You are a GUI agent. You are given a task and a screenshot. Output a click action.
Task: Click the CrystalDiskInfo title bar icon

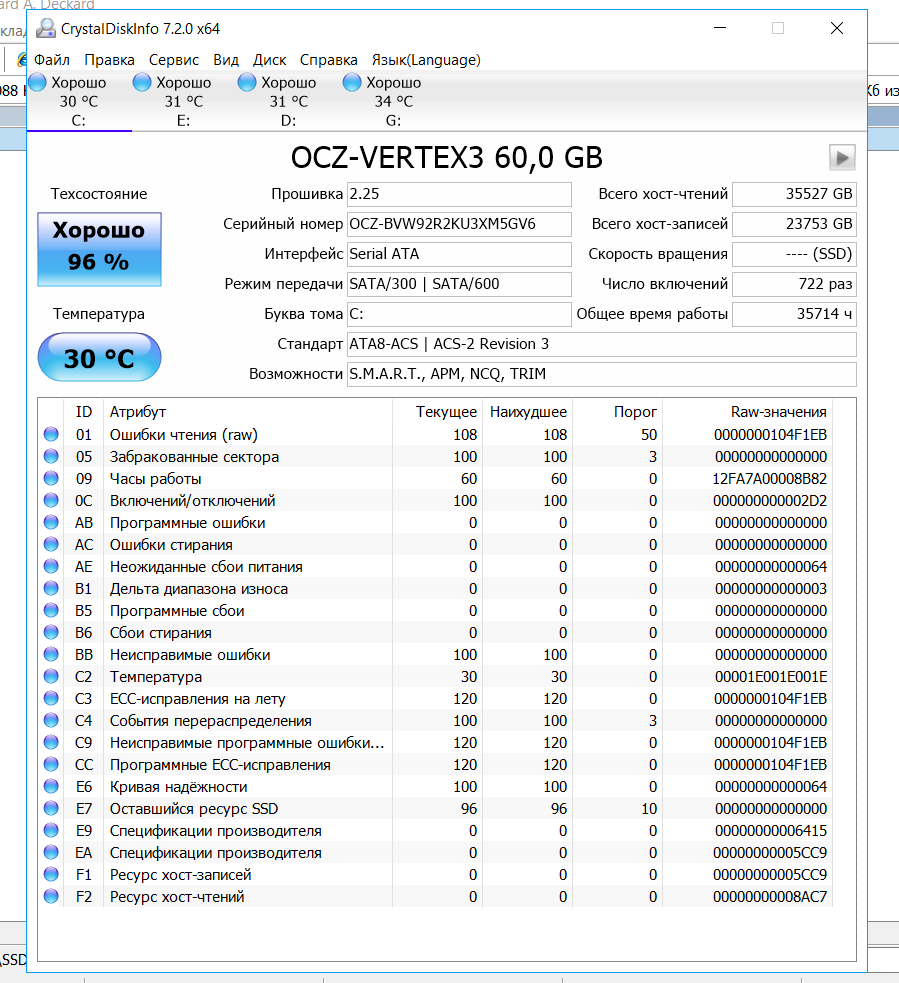[46, 28]
